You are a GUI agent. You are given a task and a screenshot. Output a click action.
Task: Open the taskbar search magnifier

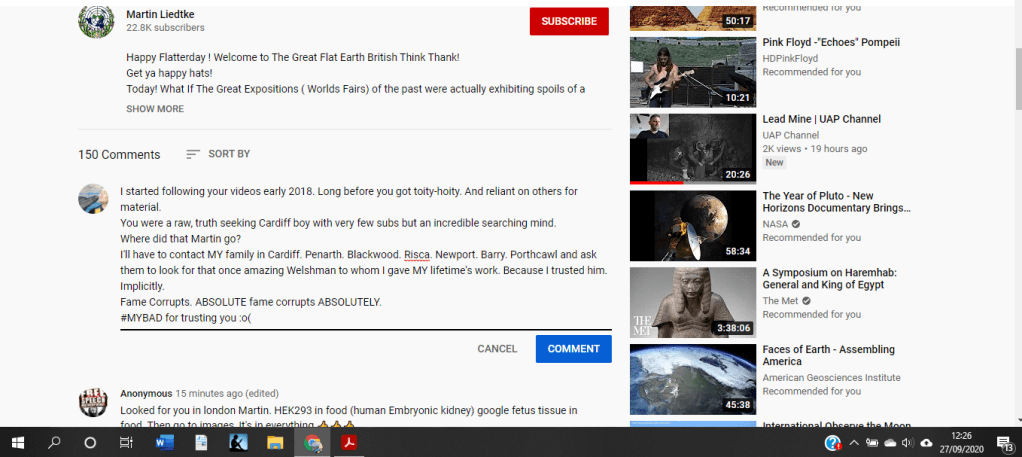(55, 442)
